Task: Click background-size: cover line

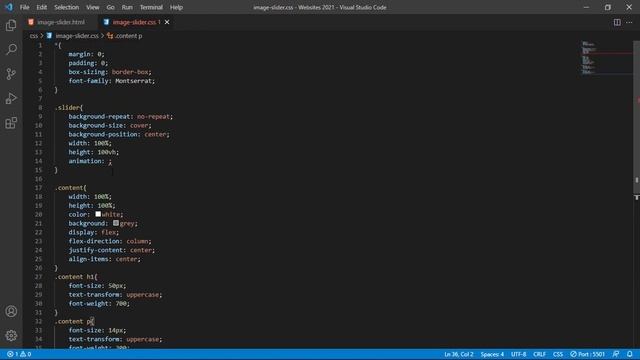Action: point(110,125)
